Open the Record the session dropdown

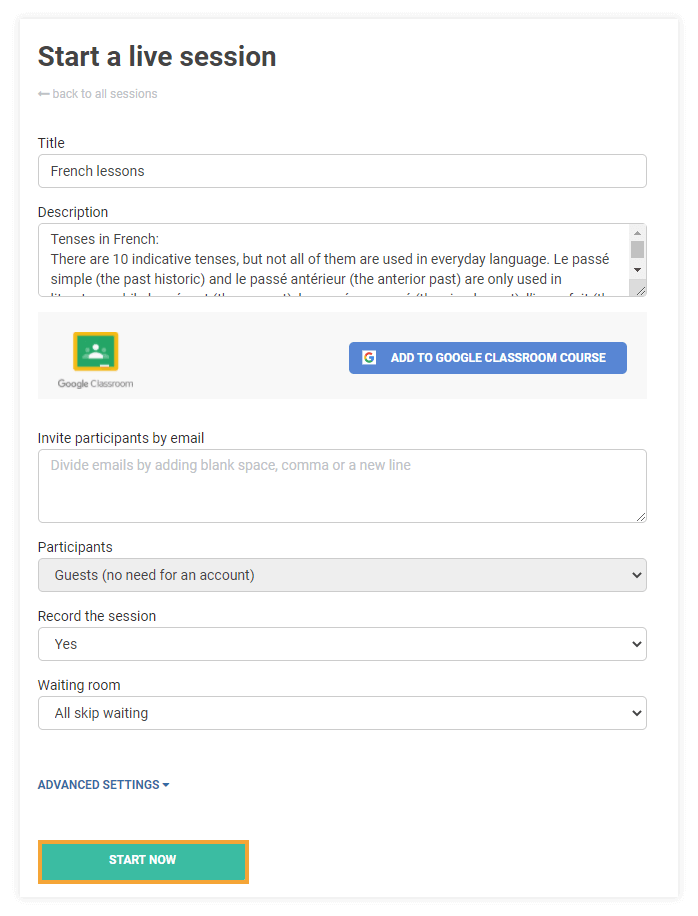click(342, 644)
